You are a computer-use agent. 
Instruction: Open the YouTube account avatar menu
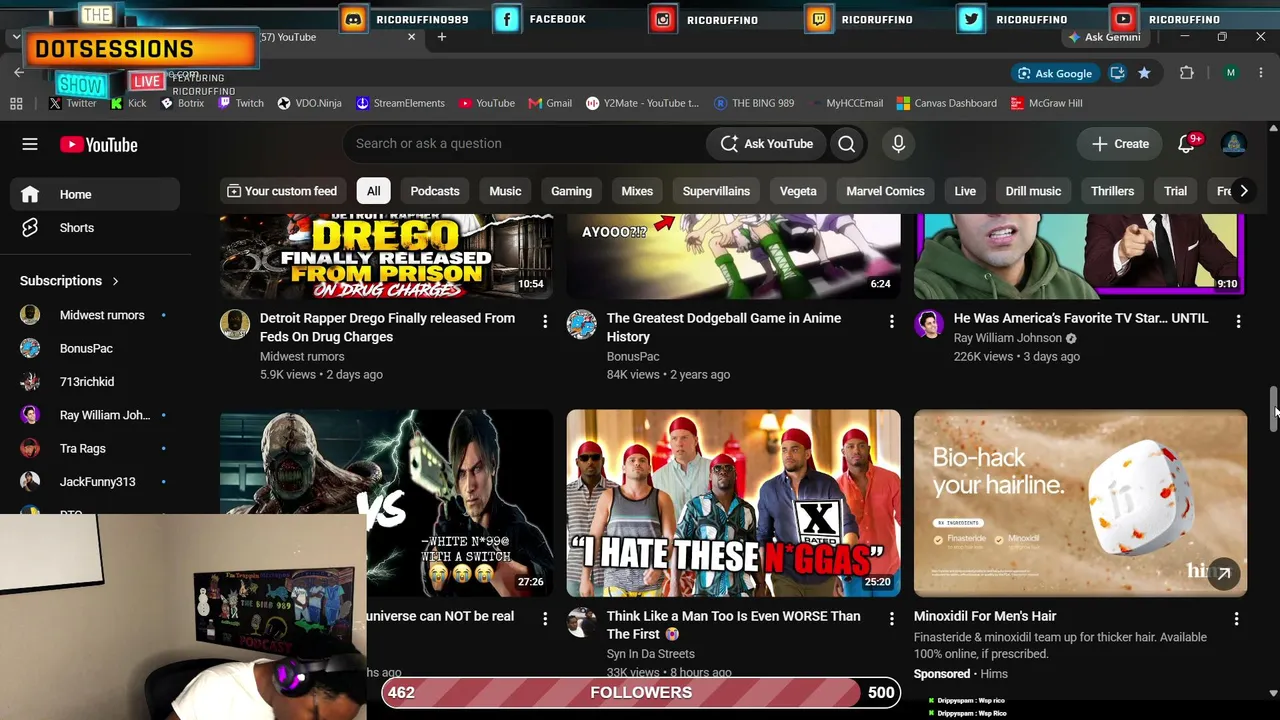(1234, 144)
